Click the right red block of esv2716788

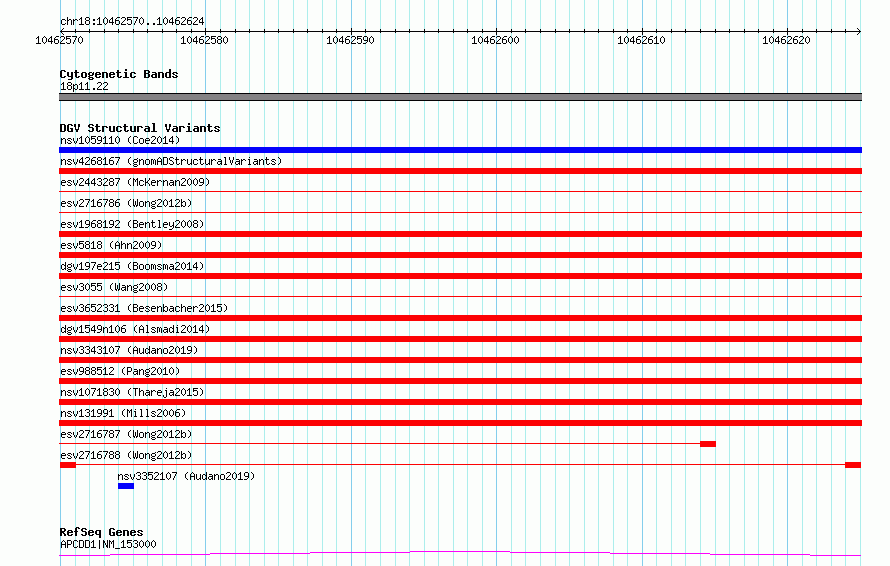[853, 465]
